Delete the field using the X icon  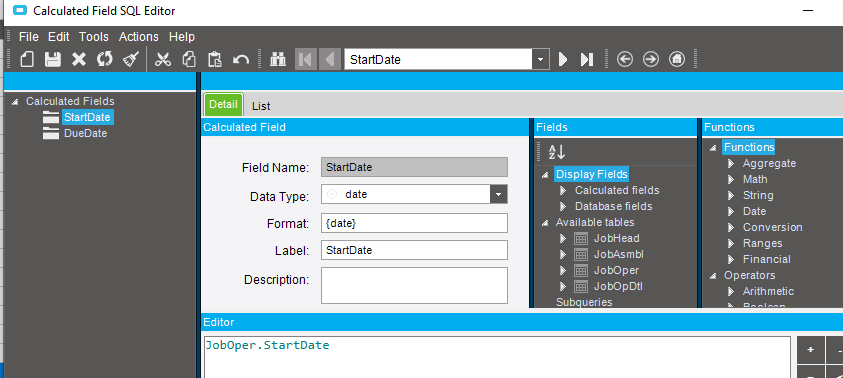[79, 59]
